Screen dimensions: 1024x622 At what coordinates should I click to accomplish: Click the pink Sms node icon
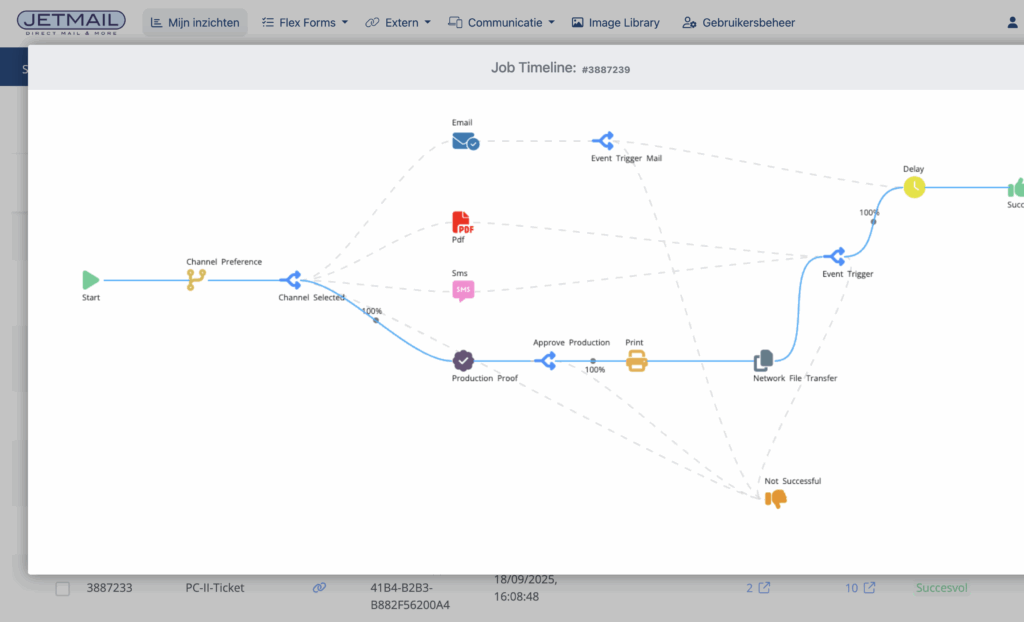click(462, 290)
